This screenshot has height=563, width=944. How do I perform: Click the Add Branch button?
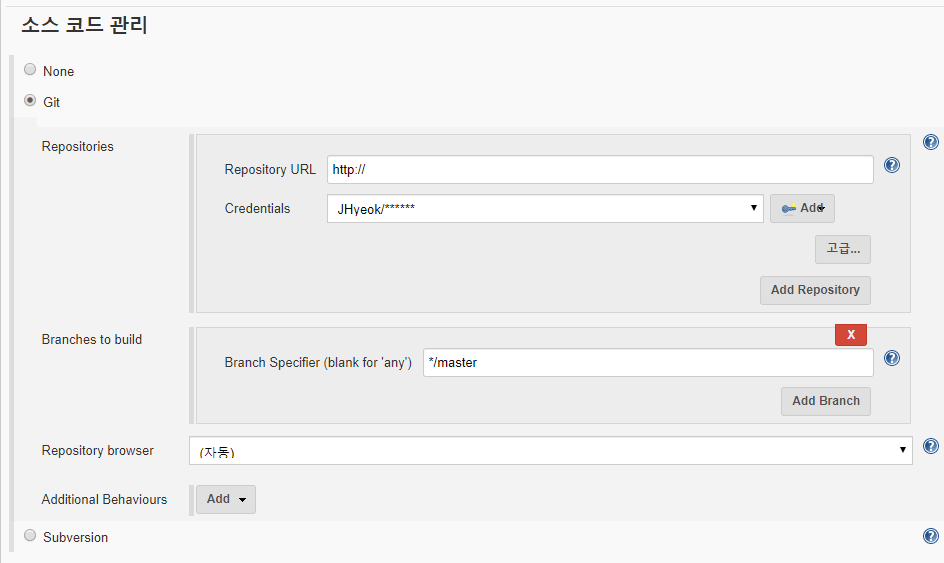click(825, 401)
